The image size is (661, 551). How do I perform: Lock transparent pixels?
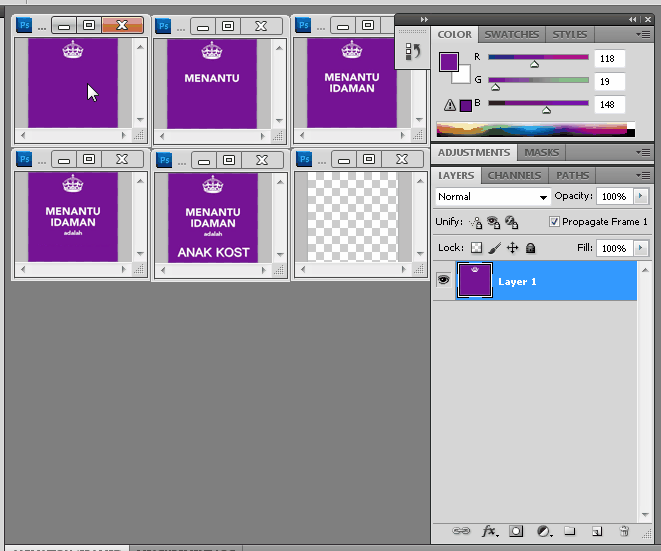(476, 248)
